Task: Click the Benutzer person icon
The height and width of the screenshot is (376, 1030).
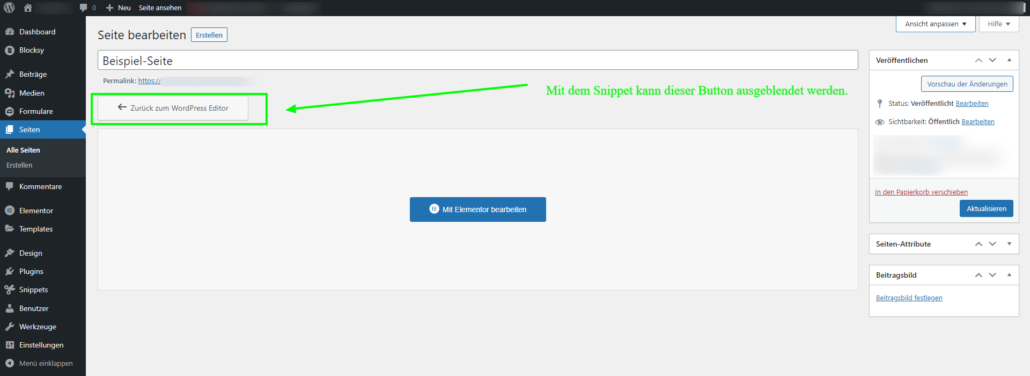Action: 9,308
